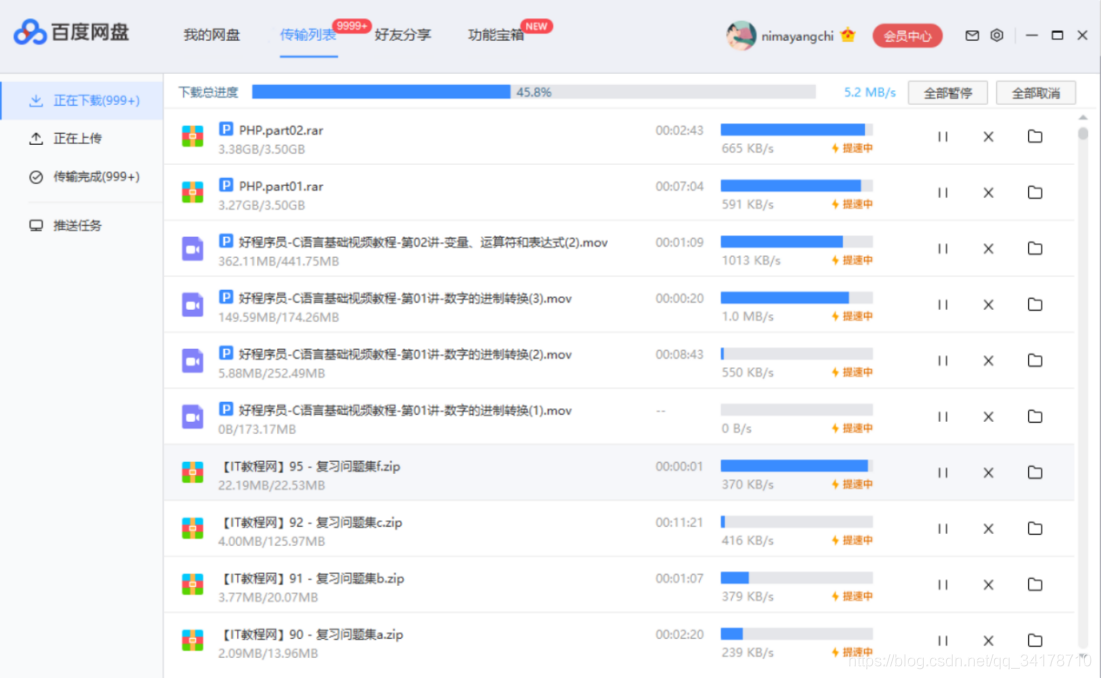1101x679 pixels.
Task: Open folder for PHP.part01.rar
Action: point(1035,192)
